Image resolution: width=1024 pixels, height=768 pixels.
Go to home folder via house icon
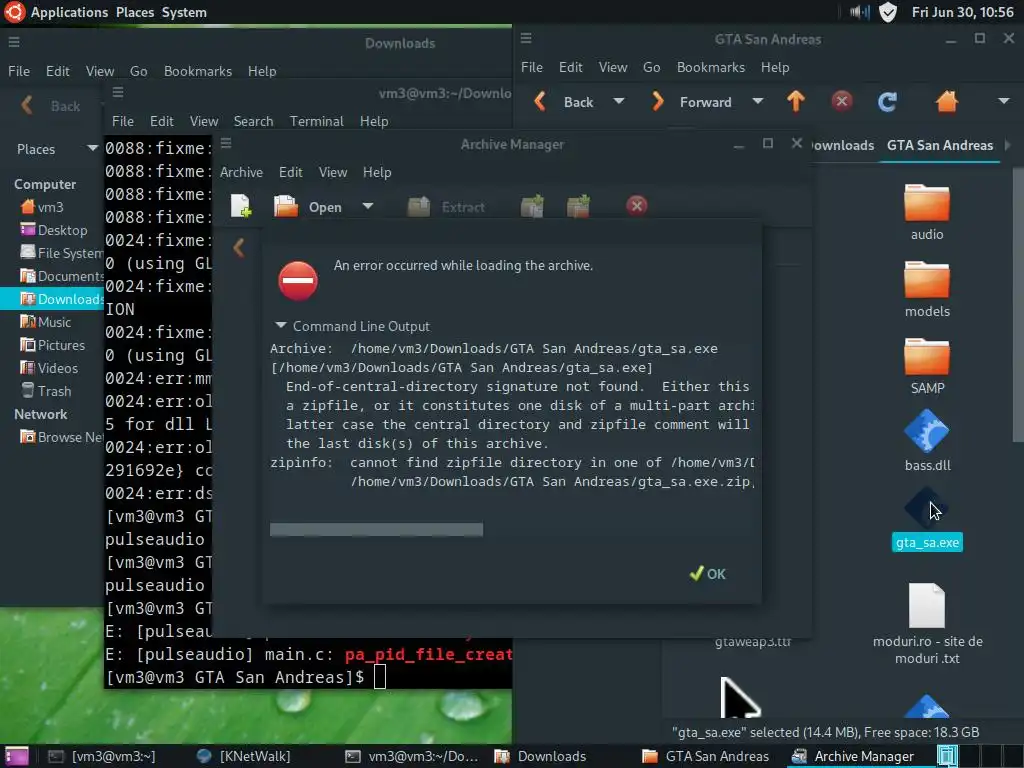946,101
